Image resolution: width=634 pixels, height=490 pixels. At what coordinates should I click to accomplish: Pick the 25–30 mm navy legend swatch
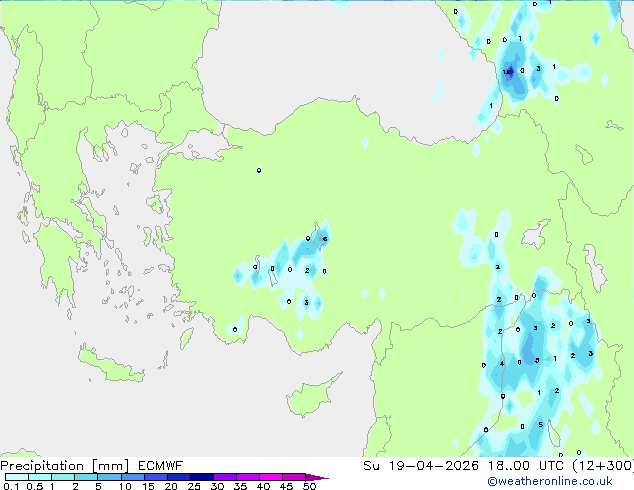[201, 477]
